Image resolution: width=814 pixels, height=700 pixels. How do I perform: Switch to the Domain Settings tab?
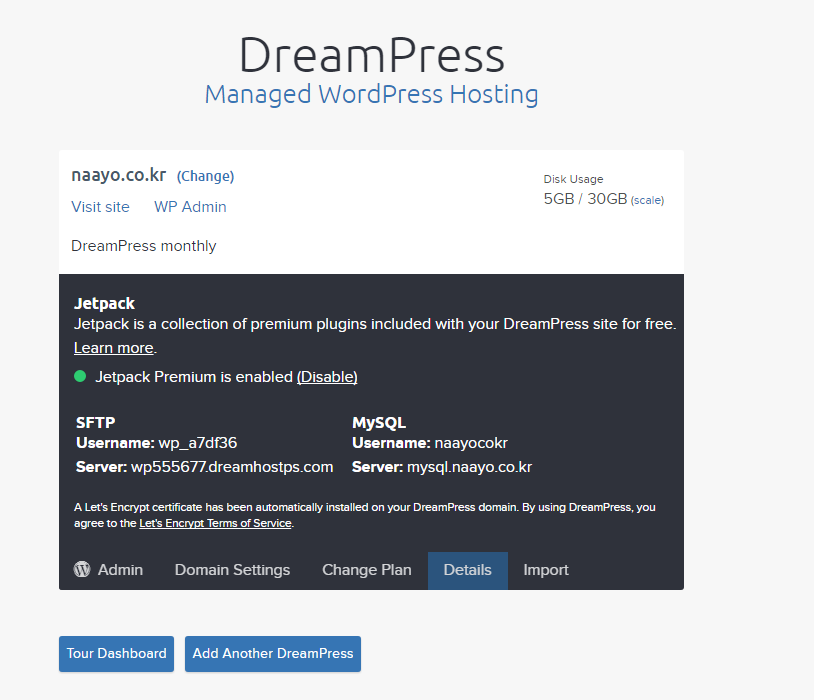(x=232, y=570)
